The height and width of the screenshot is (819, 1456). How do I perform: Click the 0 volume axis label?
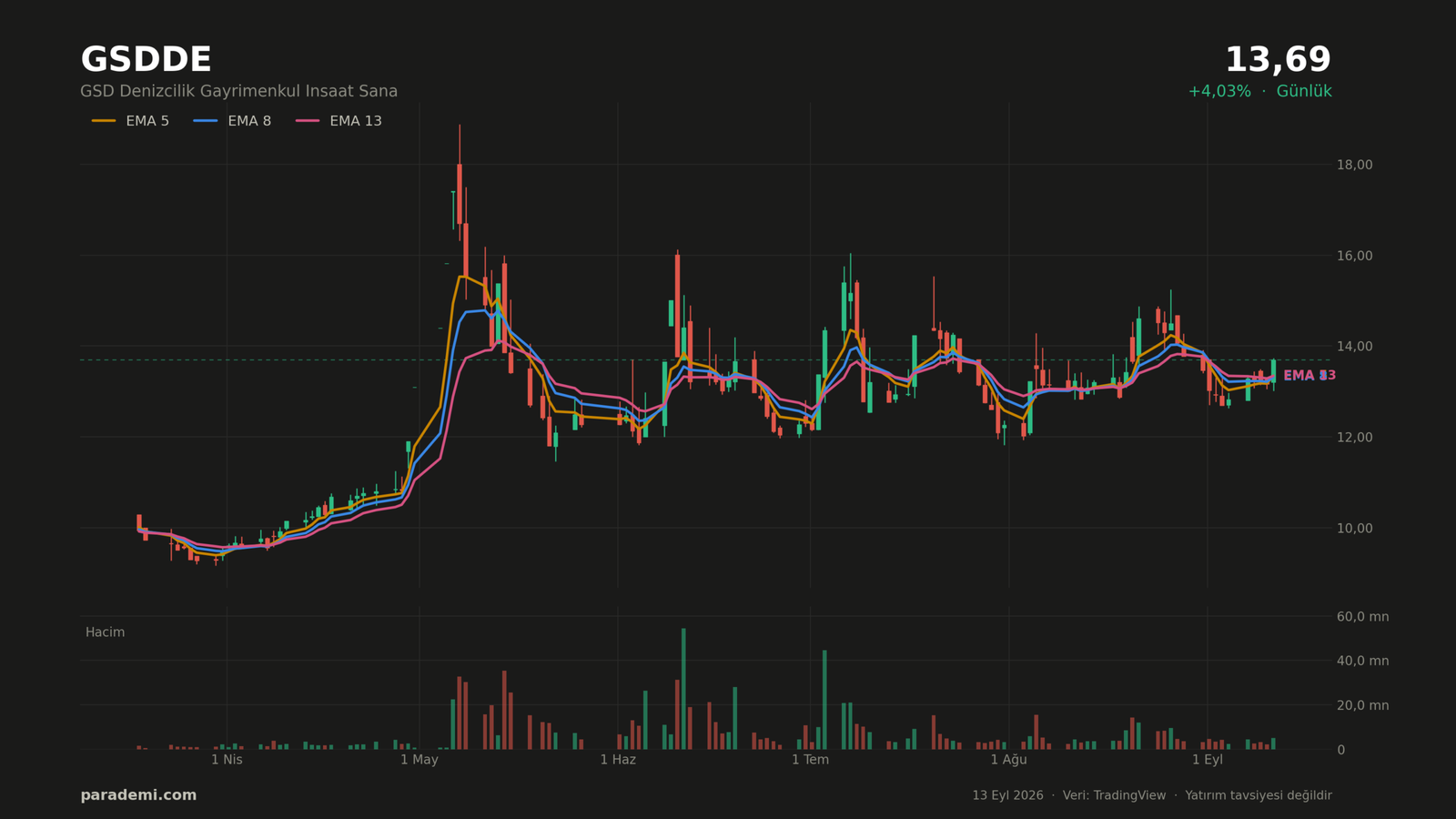(x=1340, y=750)
